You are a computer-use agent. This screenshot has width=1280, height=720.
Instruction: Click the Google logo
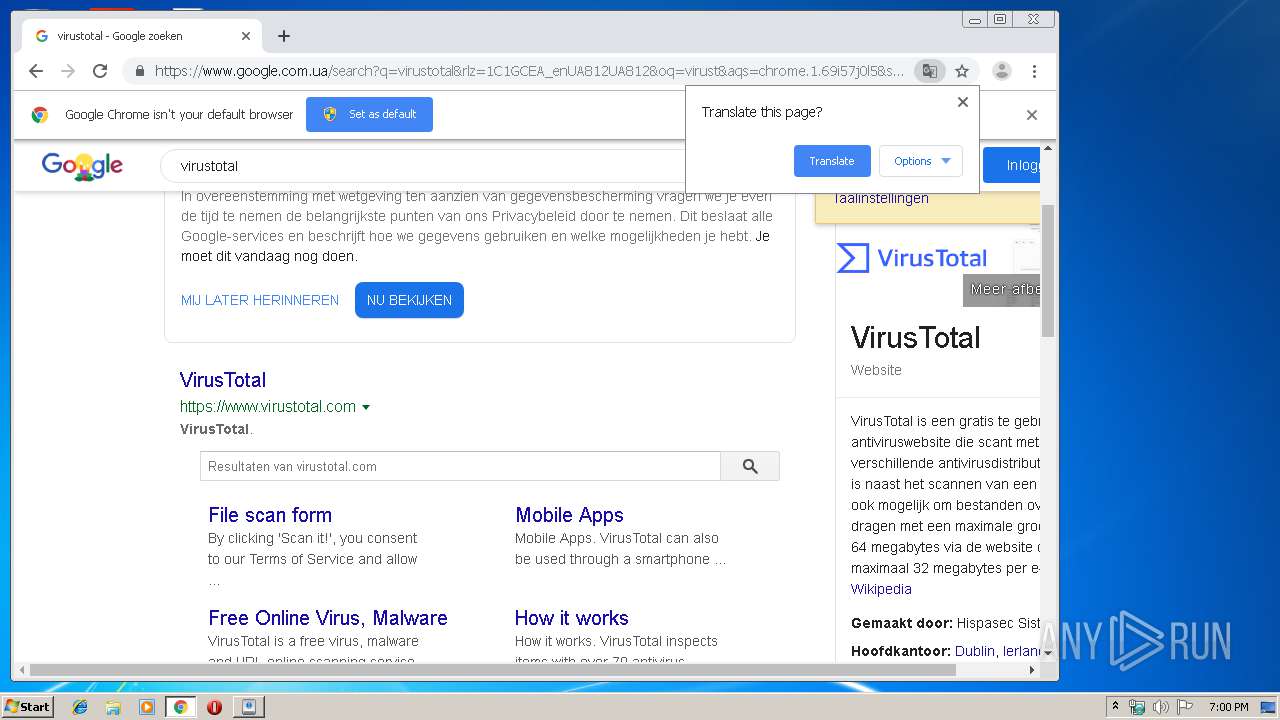click(x=82, y=166)
